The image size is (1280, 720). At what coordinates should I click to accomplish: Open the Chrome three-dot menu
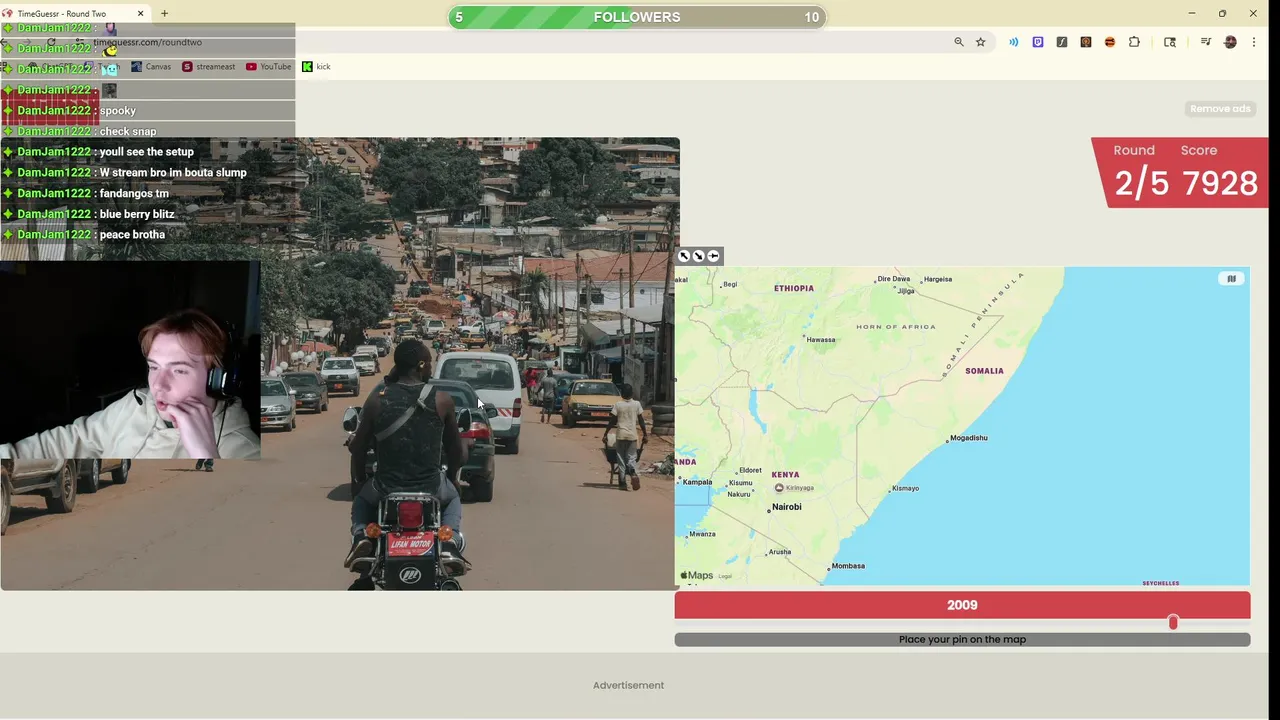pos(1254,42)
